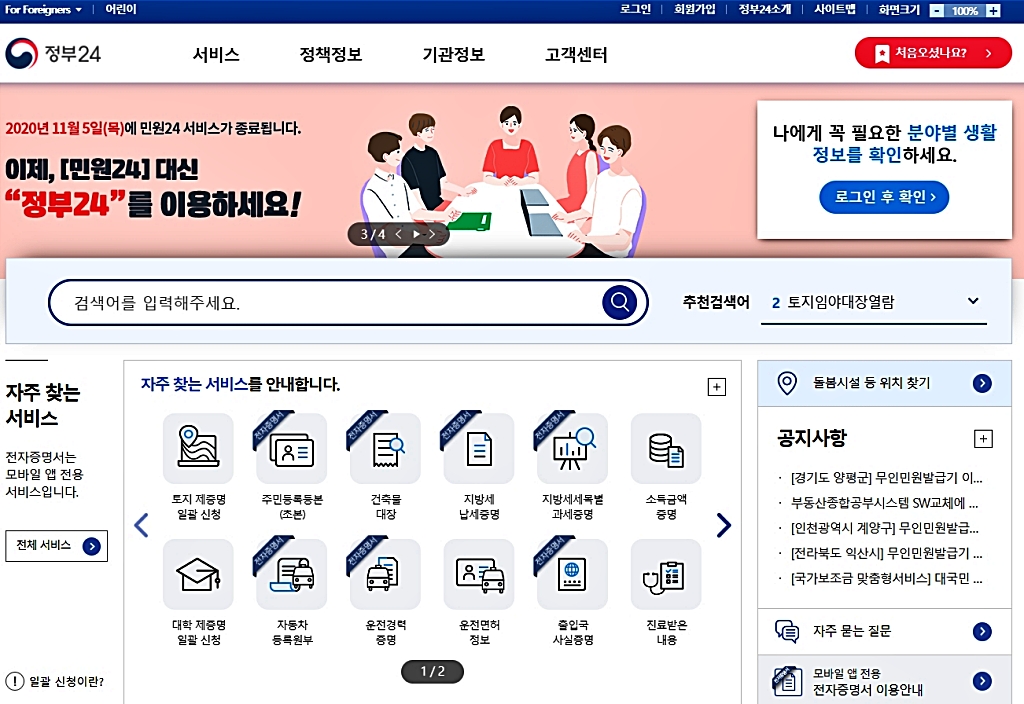Viewport: 1024px width, 704px height.
Task: Click the magnifier search button
Action: [x=619, y=302]
